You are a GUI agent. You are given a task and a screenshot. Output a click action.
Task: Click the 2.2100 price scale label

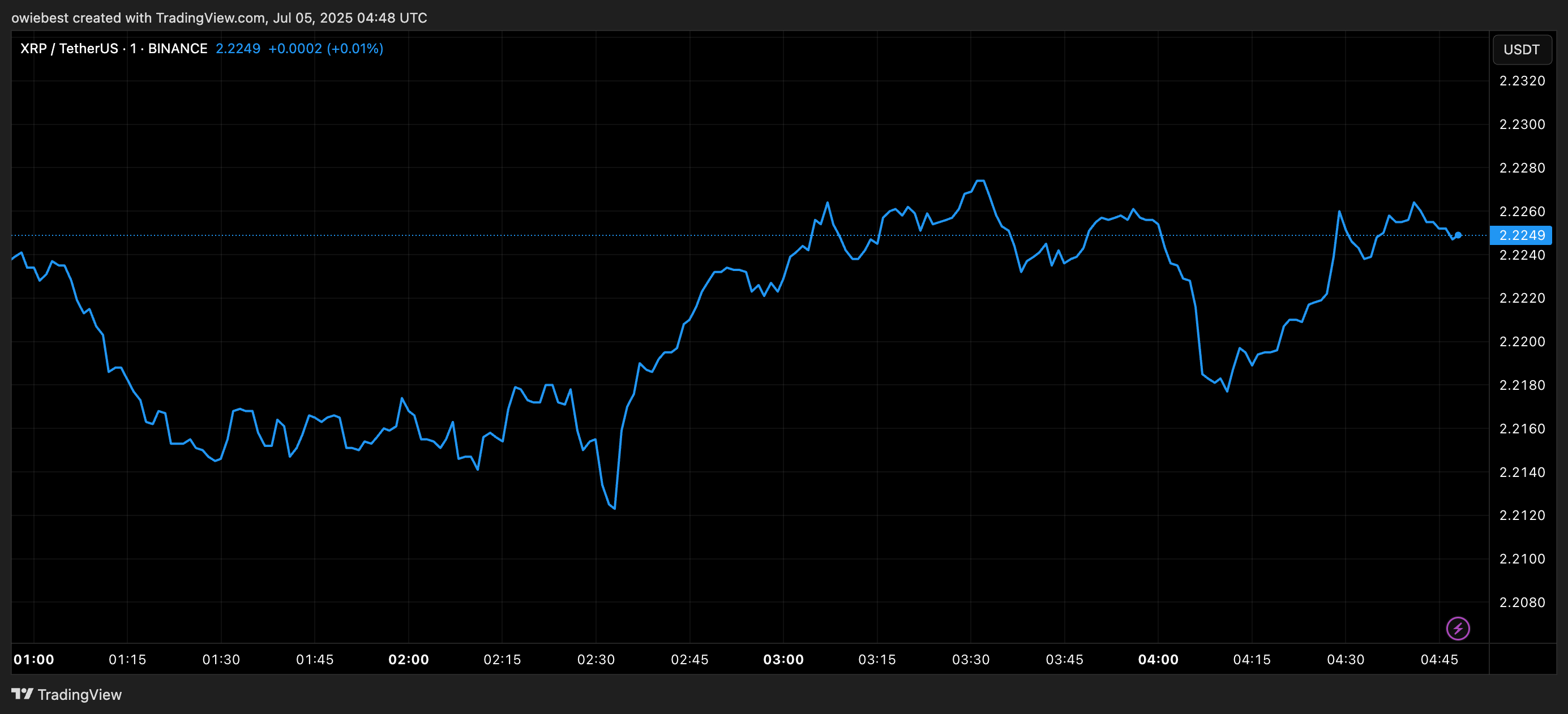pyautogui.click(x=1522, y=559)
